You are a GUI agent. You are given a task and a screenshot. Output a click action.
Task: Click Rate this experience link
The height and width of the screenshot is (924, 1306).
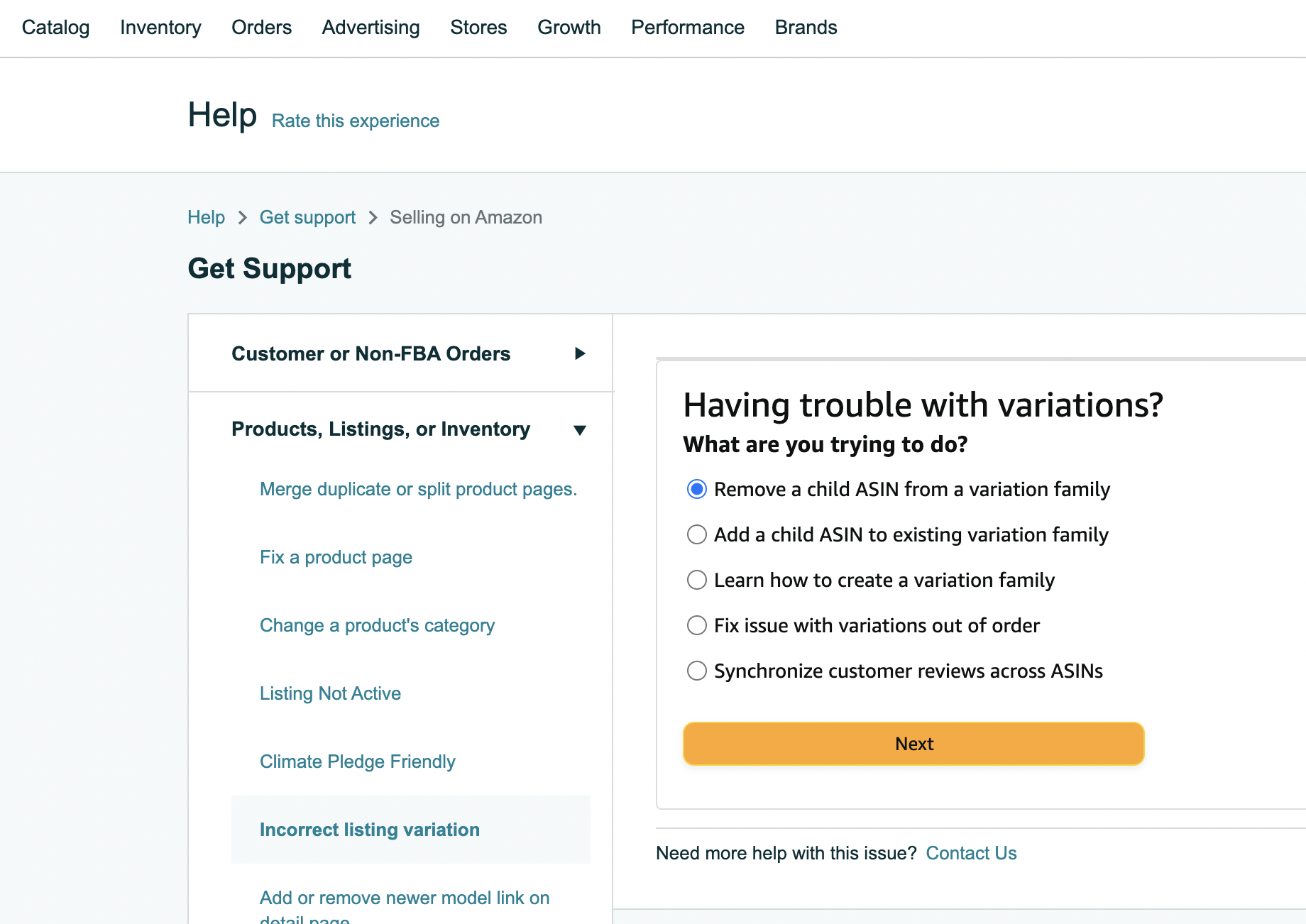(x=355, y=121)
